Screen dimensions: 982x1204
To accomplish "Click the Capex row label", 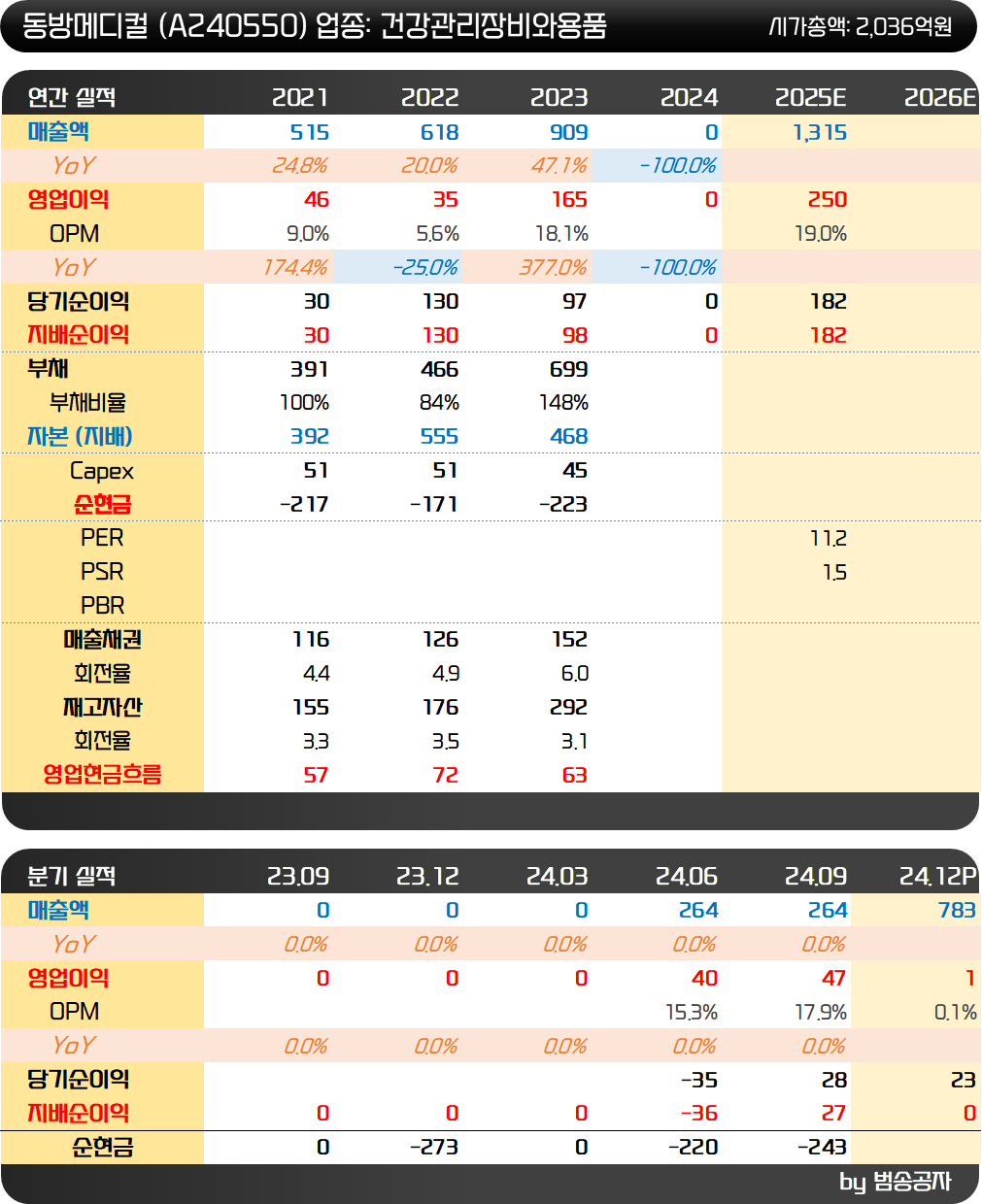I will (102, 472).
